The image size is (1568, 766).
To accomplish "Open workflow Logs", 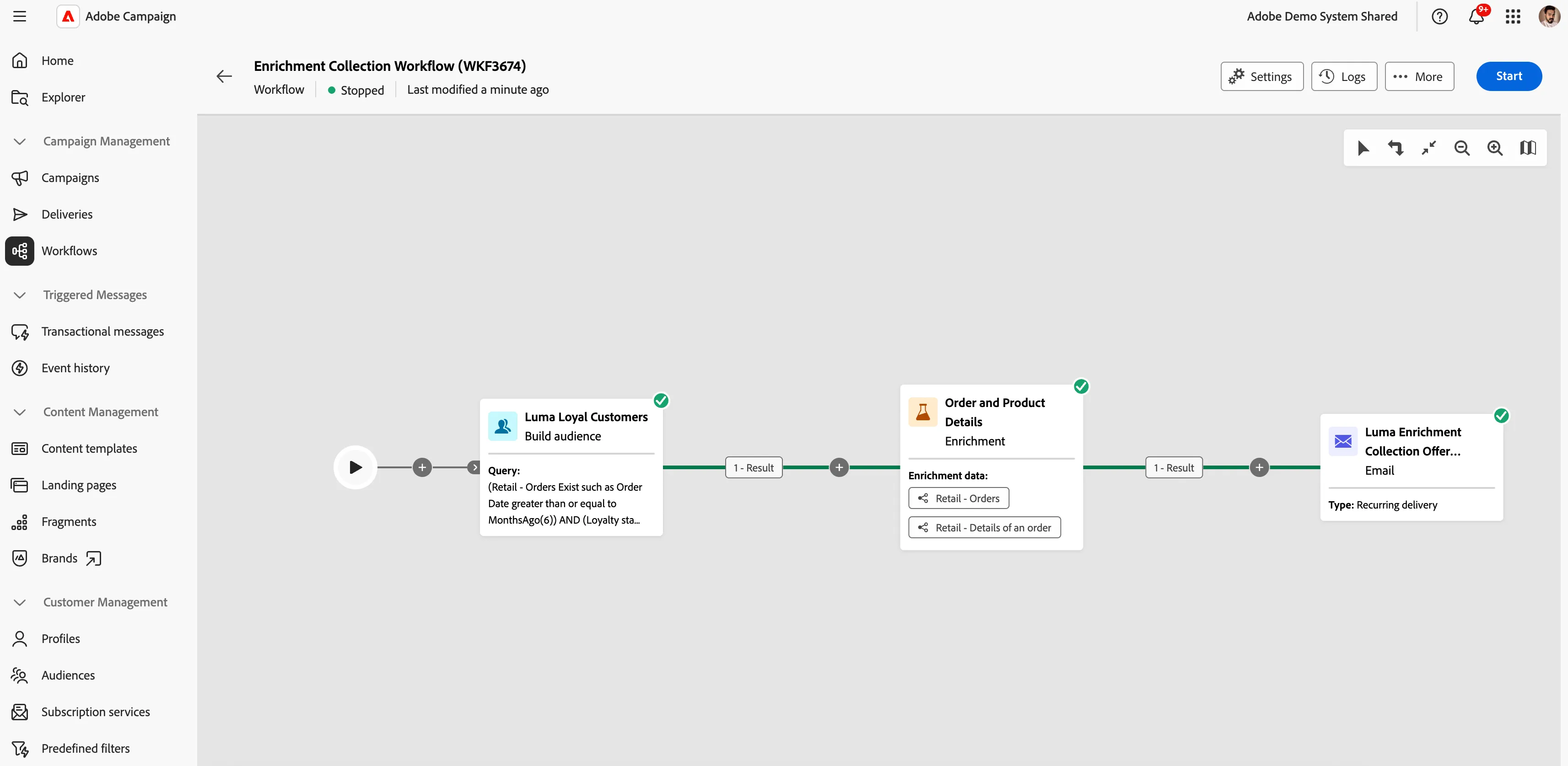I will tap(1344, 77).
